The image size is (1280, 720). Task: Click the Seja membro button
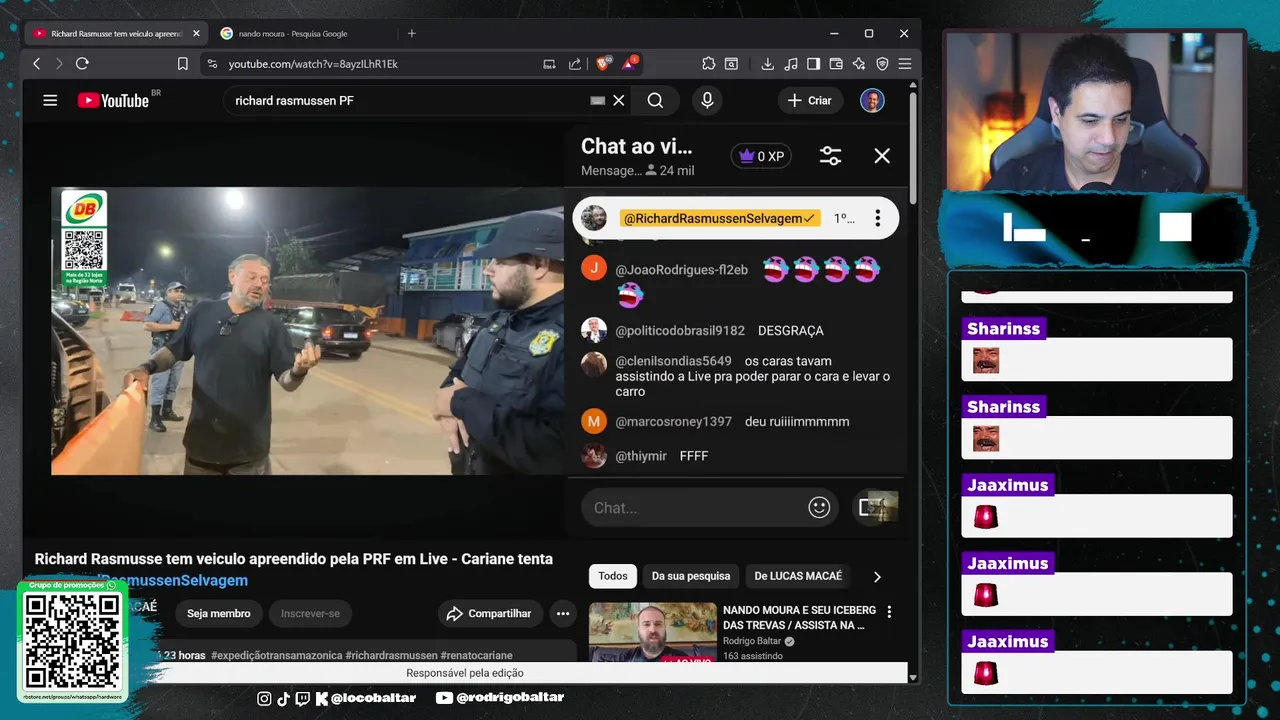219,613
